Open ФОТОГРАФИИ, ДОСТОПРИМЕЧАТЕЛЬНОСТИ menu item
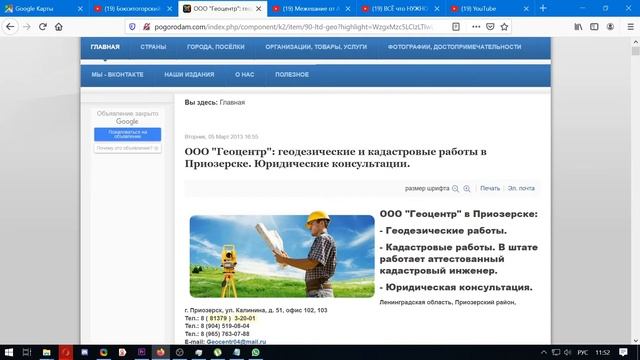 tap(454, 47)
